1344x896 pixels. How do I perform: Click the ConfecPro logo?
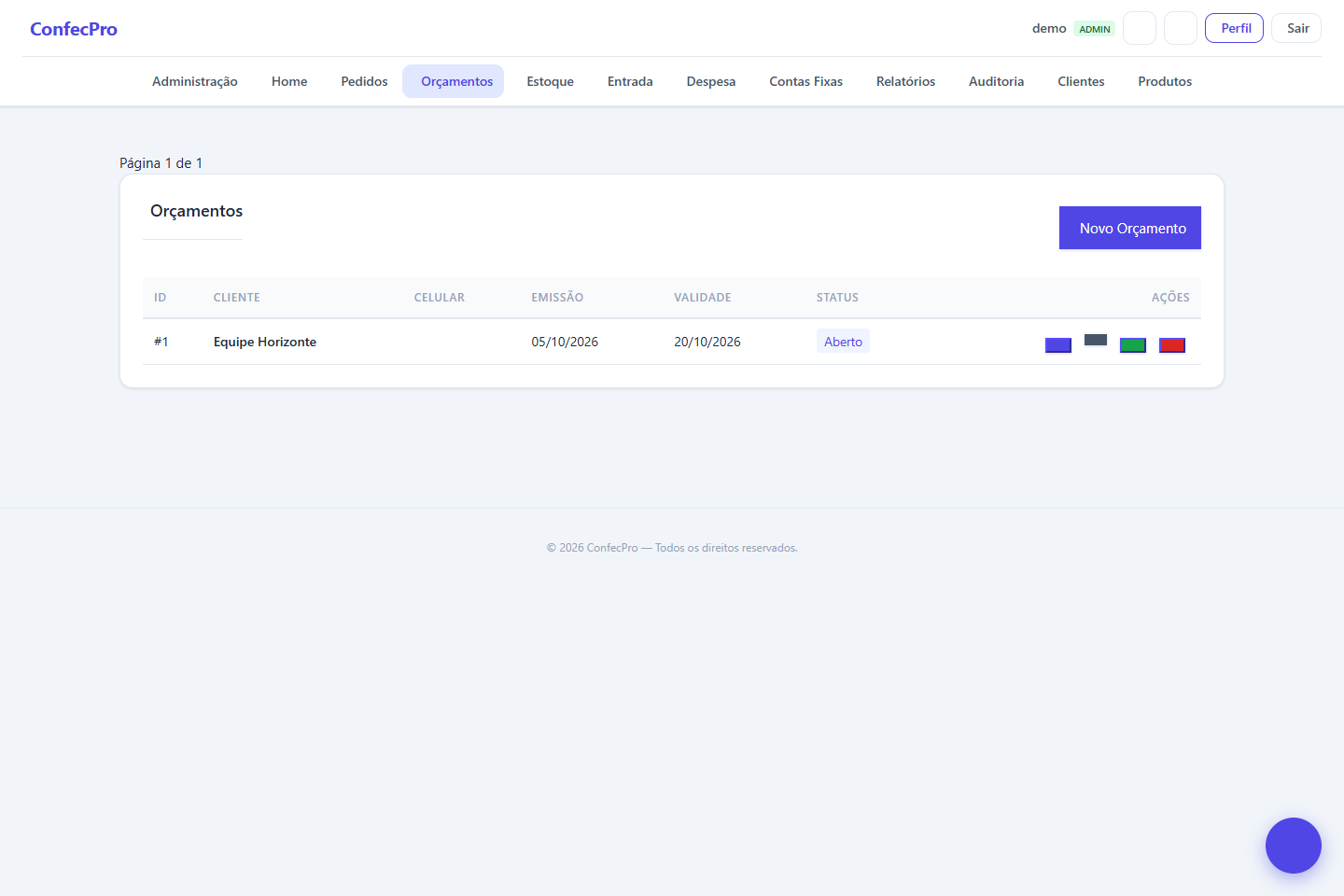[74, 29]
